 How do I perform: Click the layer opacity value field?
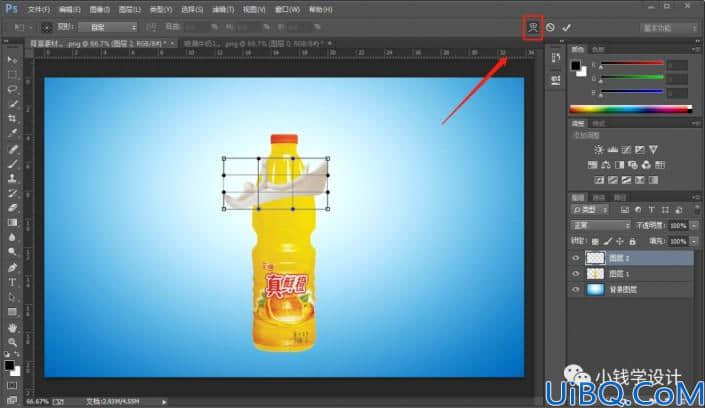(x=679, y=225)
